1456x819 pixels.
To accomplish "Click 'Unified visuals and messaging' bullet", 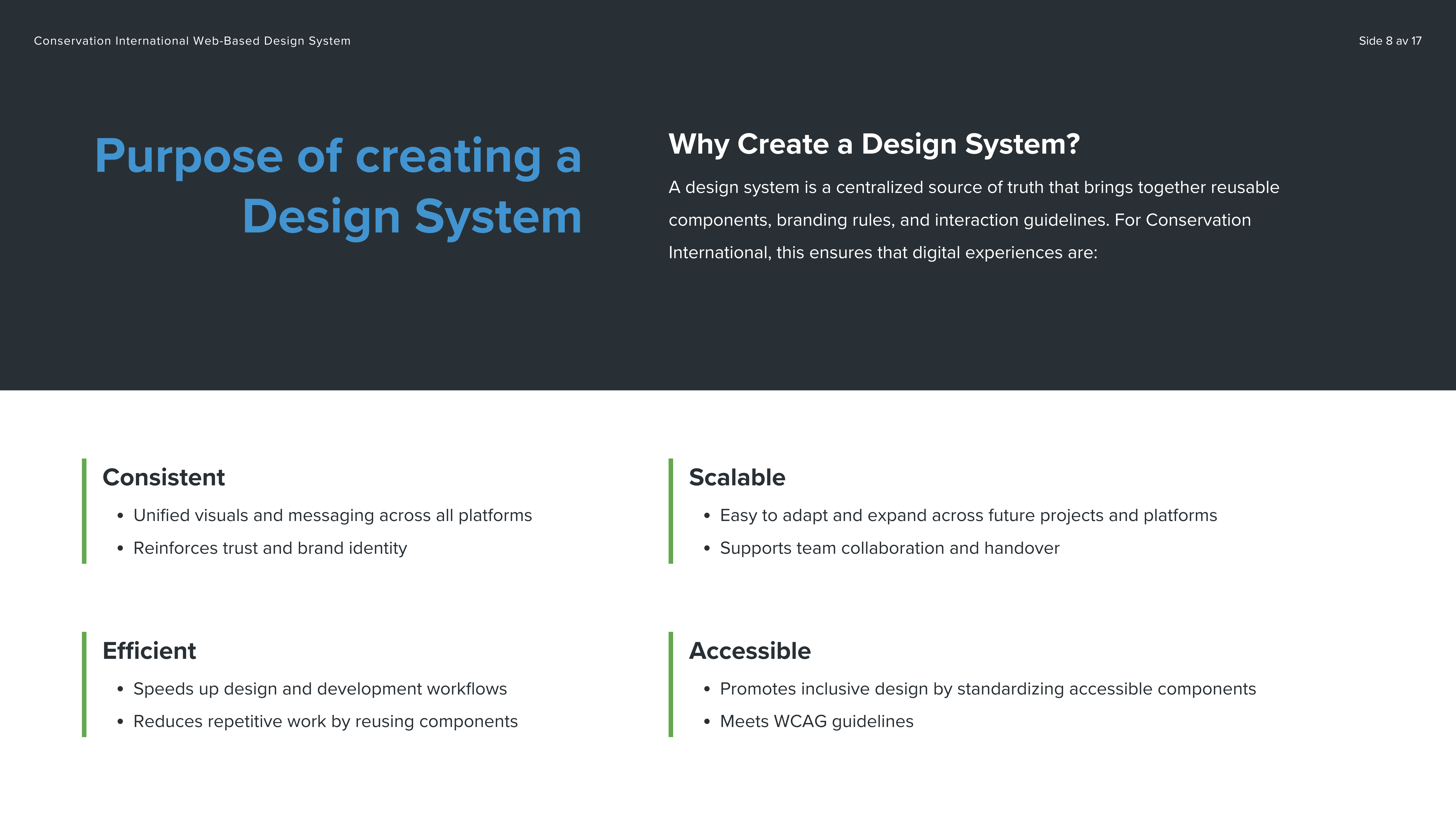I will [x=332, y=515].
